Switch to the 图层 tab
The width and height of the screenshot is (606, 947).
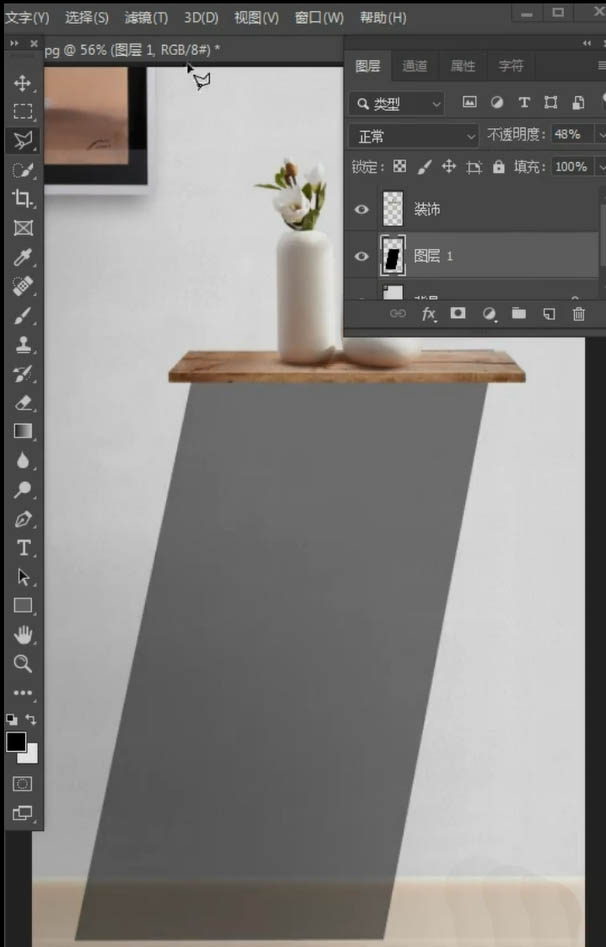coord(368,66)
